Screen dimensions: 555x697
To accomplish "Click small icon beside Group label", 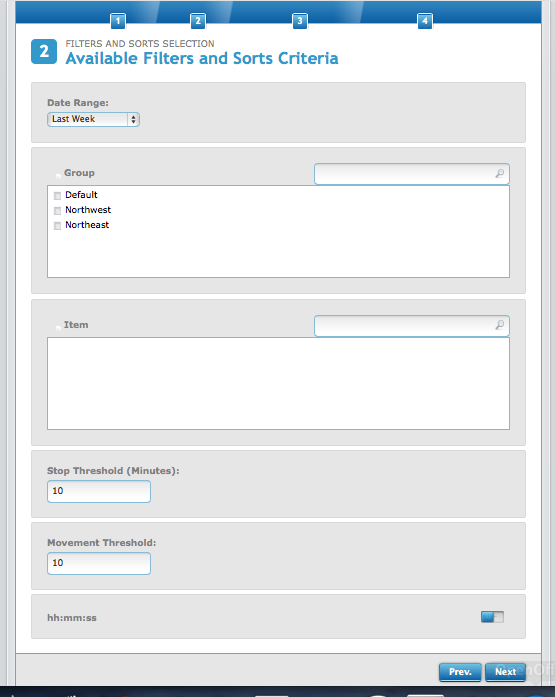I will tap(58, 176).
